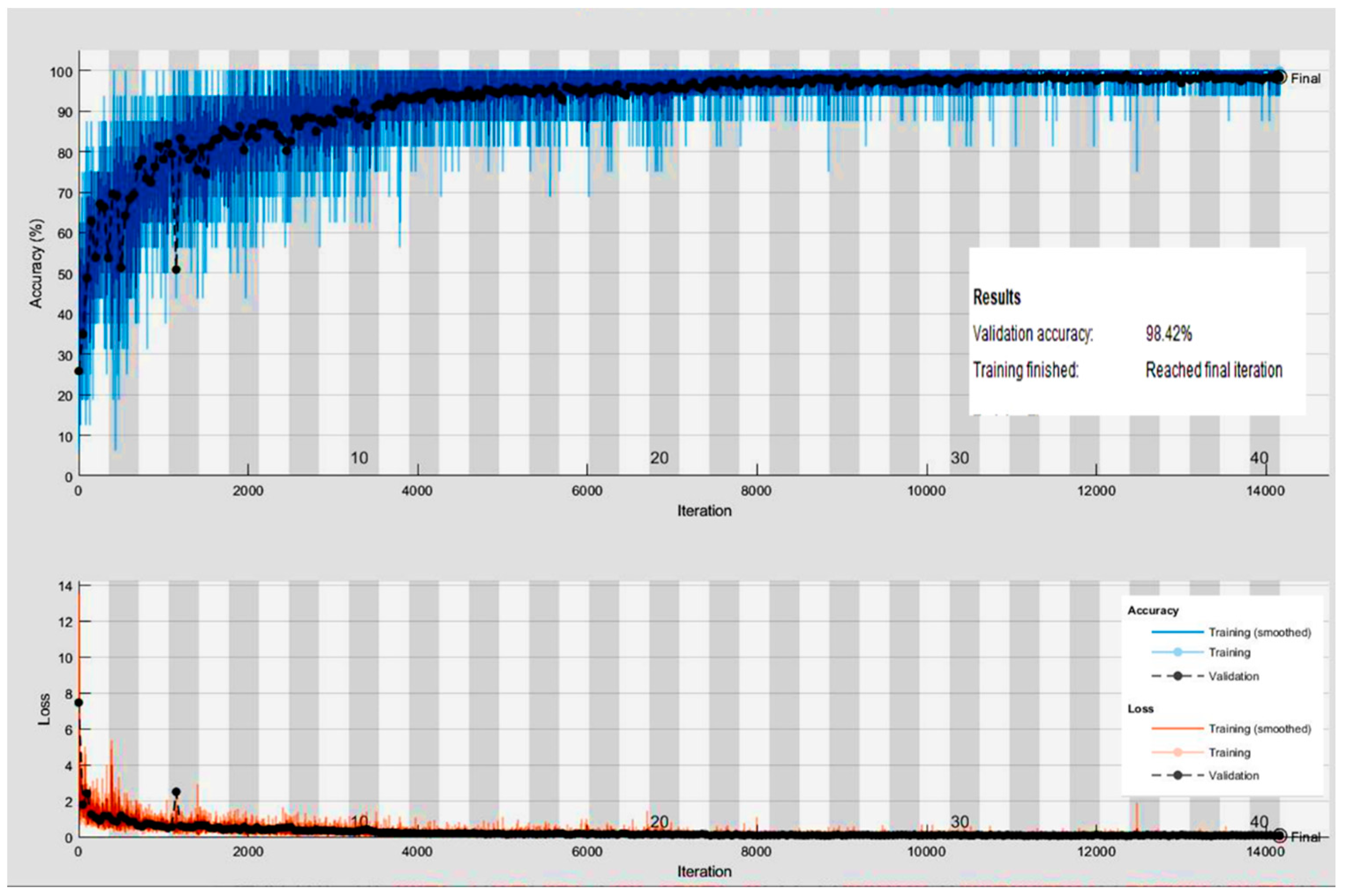Select the validation loss spike point near 2.5
Viewport: 1346px width, 896px height.
pyautogui.click(x=176, y=792)
